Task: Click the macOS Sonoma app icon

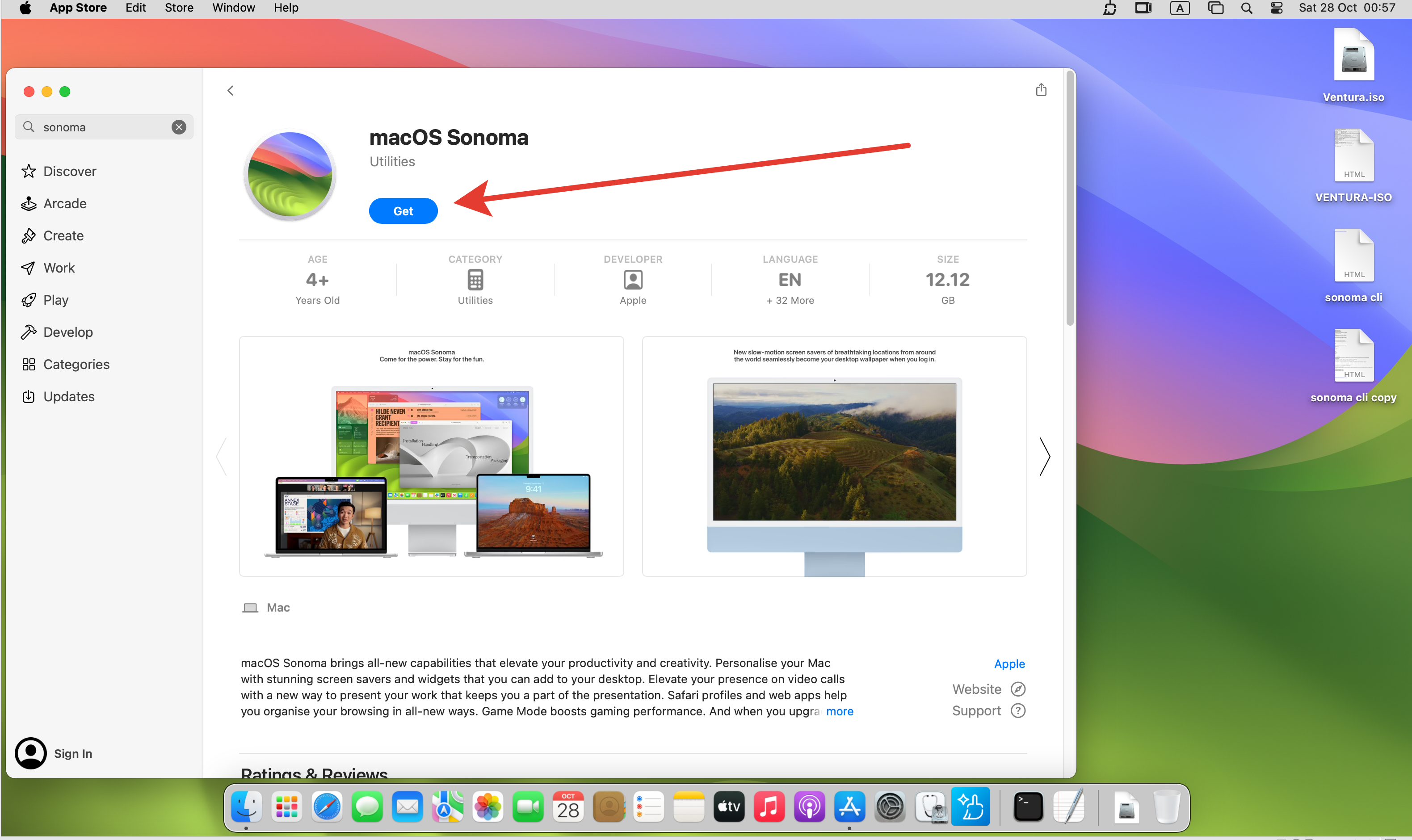Action: [x=290, y=175]
